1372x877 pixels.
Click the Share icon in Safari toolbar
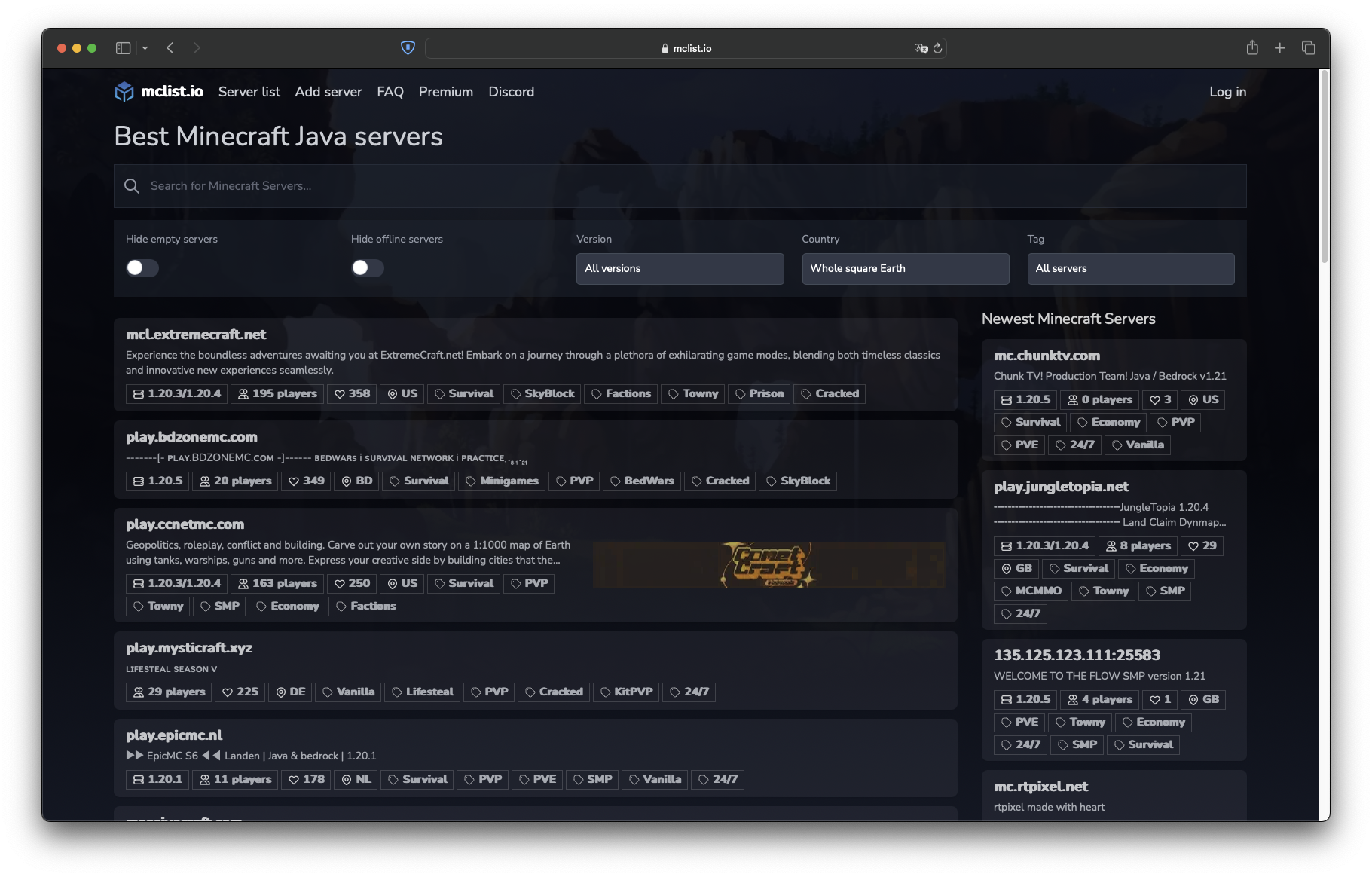pos(1252,48)
